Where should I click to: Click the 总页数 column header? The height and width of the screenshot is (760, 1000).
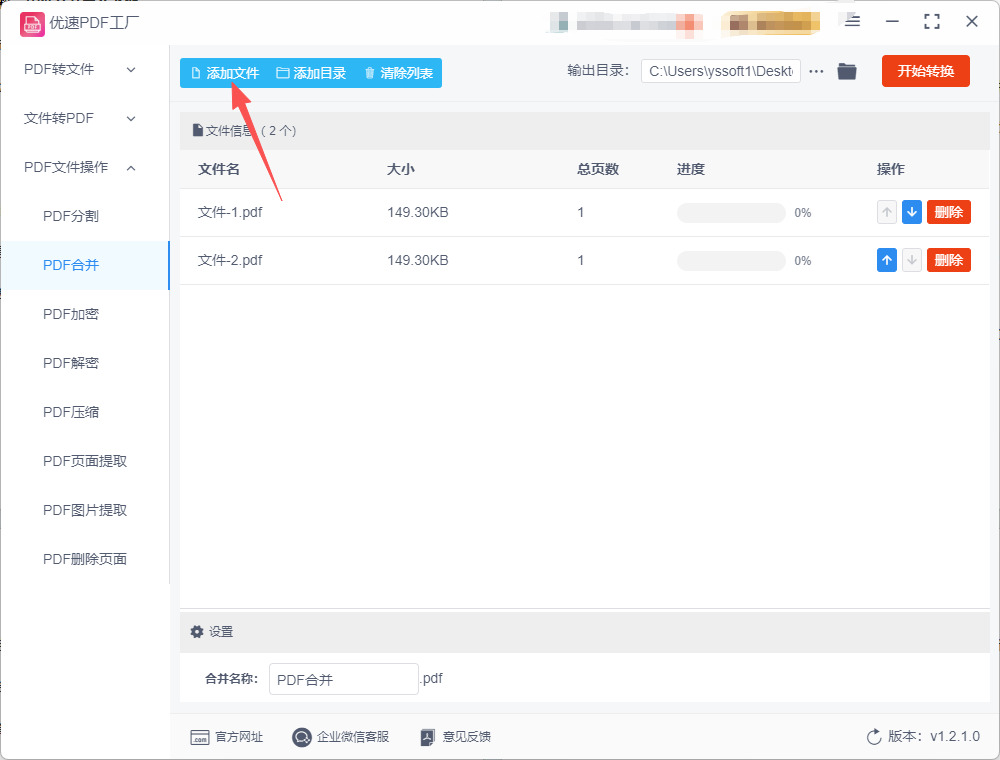tap(598, 169)
